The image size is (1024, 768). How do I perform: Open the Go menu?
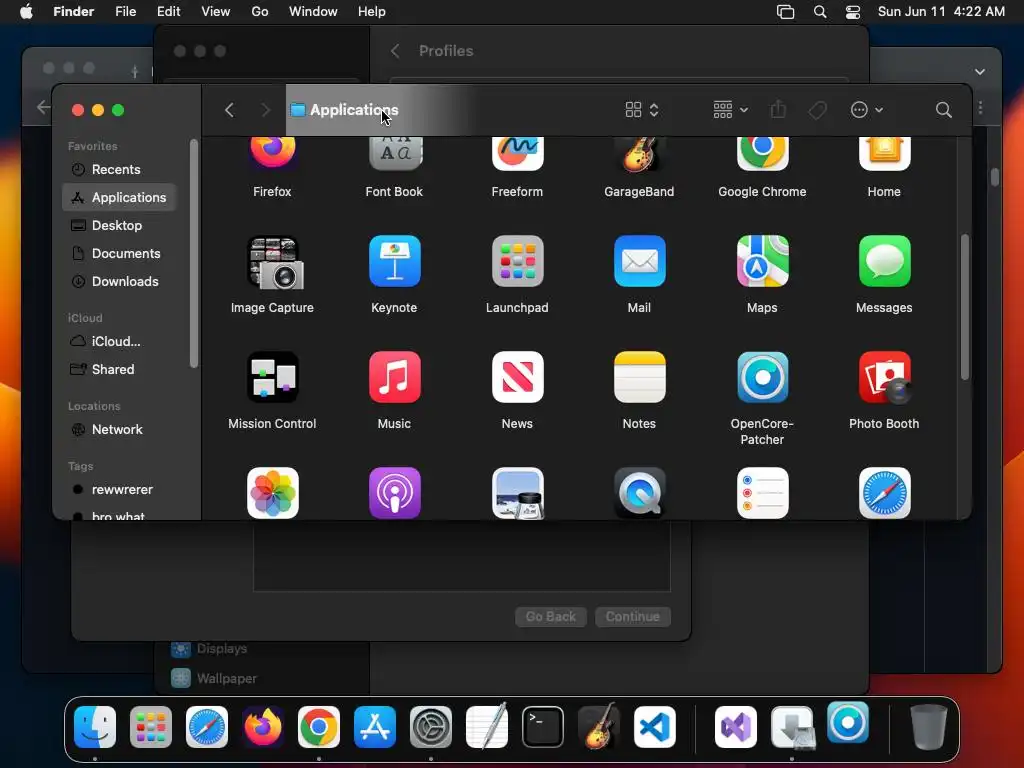(260, 12)
